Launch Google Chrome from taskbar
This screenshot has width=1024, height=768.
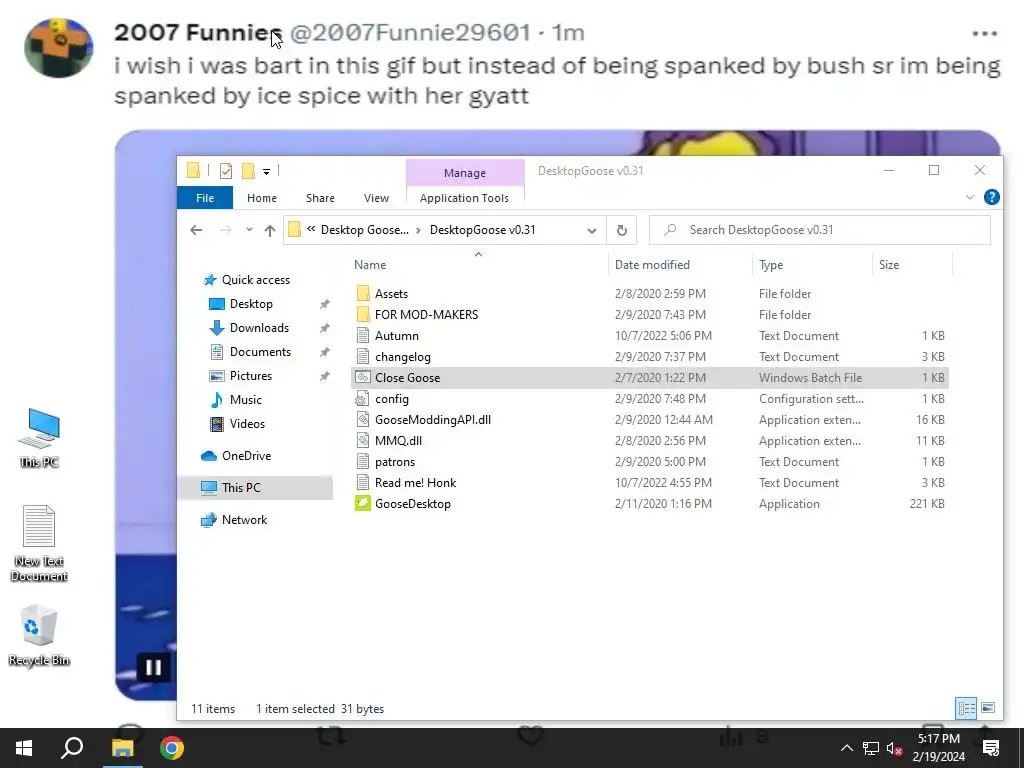(172, 748)
